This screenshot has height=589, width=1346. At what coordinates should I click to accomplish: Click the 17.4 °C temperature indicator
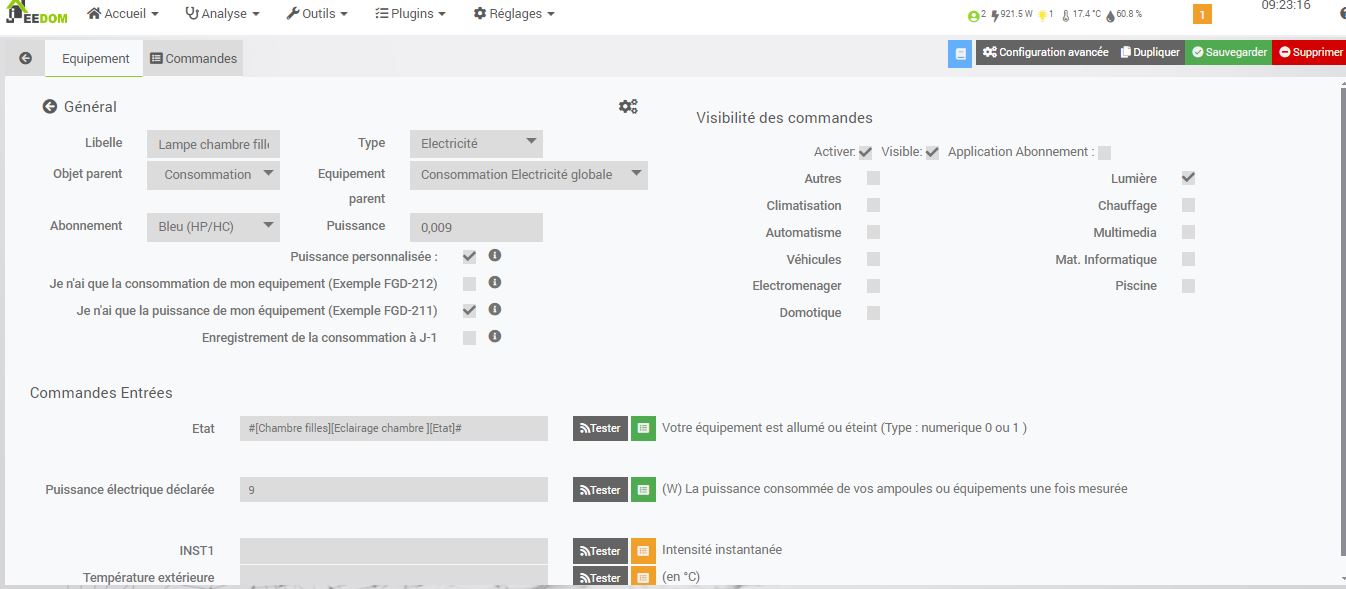coord(1081,15)
